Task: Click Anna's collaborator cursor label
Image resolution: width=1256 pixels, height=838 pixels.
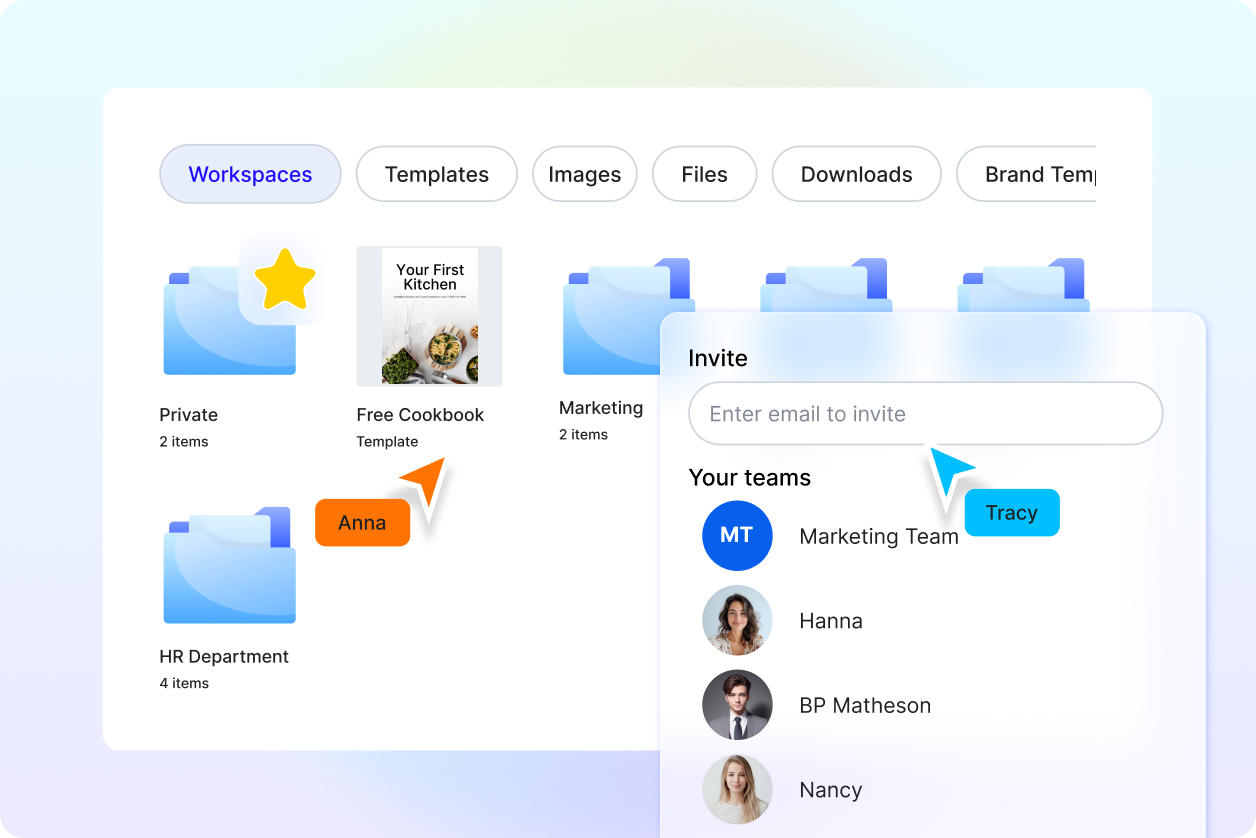Action: [362, 522]
